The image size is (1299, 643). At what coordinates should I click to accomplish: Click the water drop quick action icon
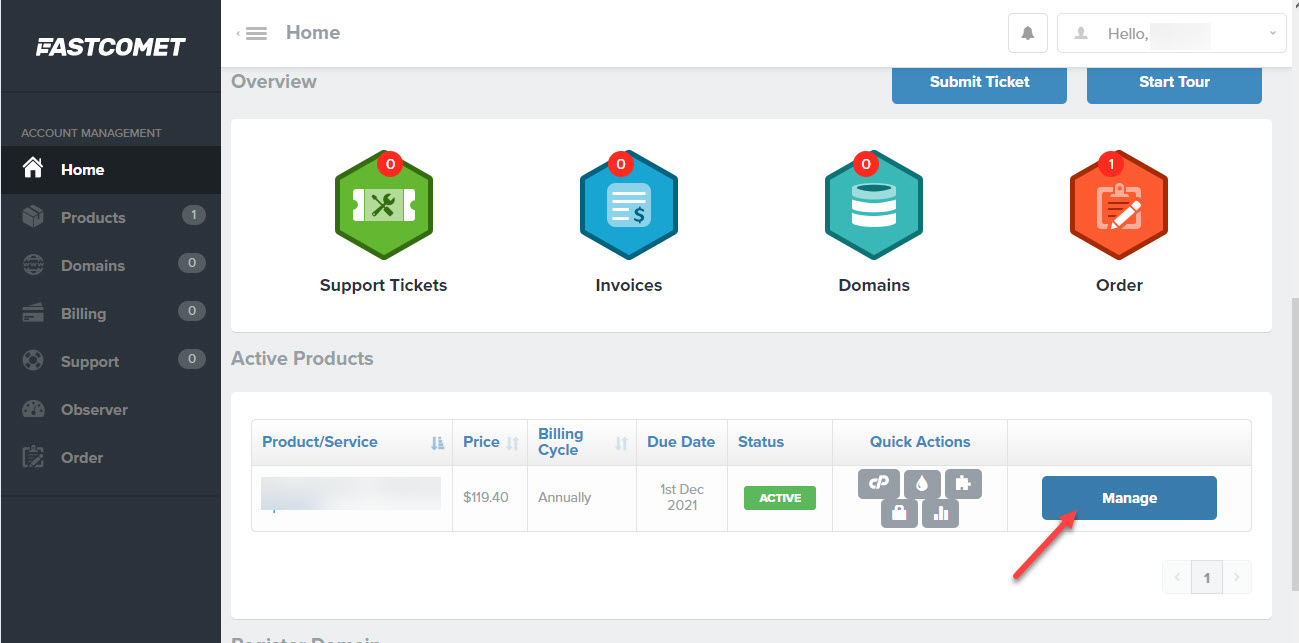coord(921,484)
